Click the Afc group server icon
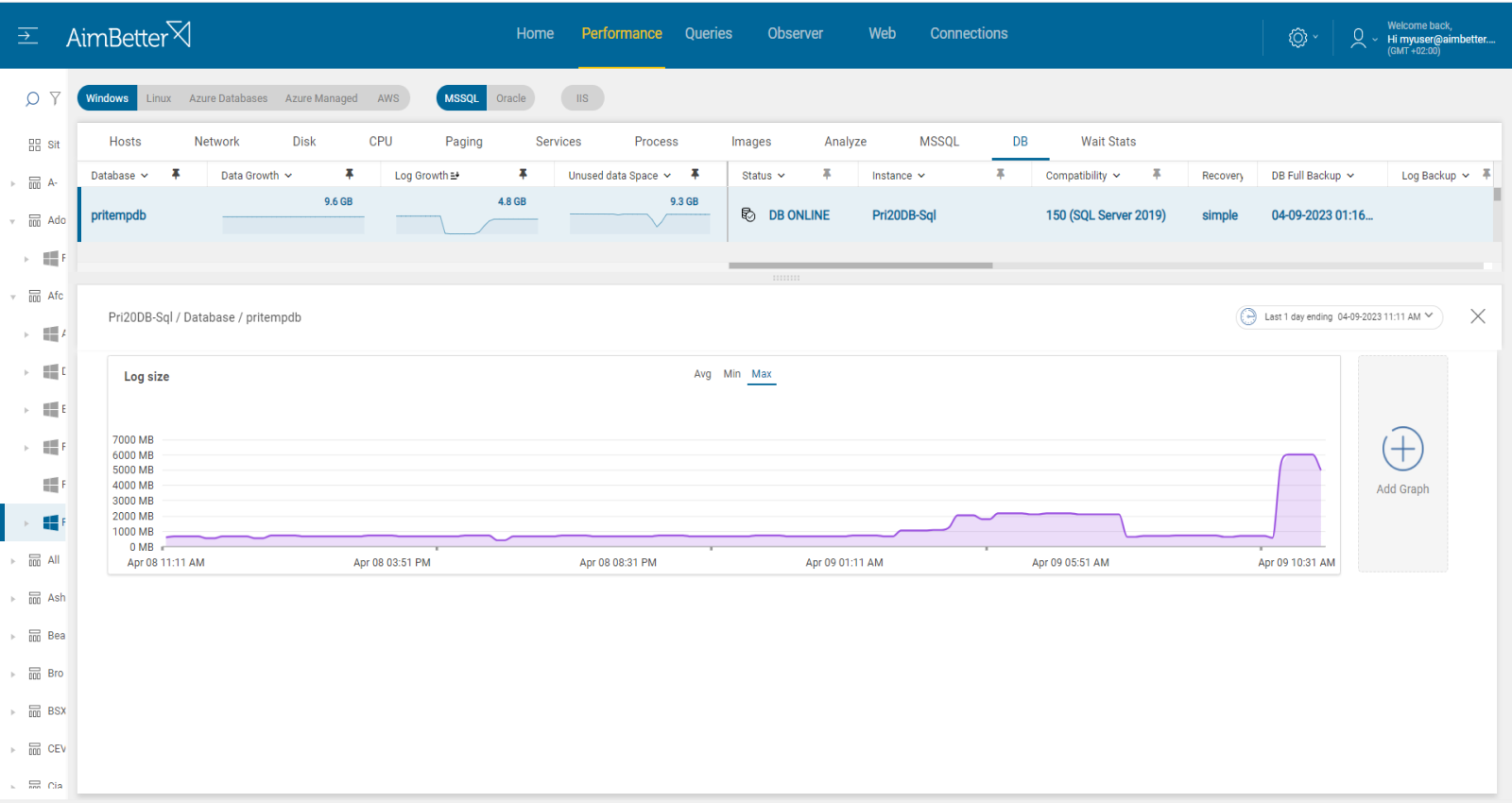The width and height of the screenshot is (1512, 803). pos(35,296)
